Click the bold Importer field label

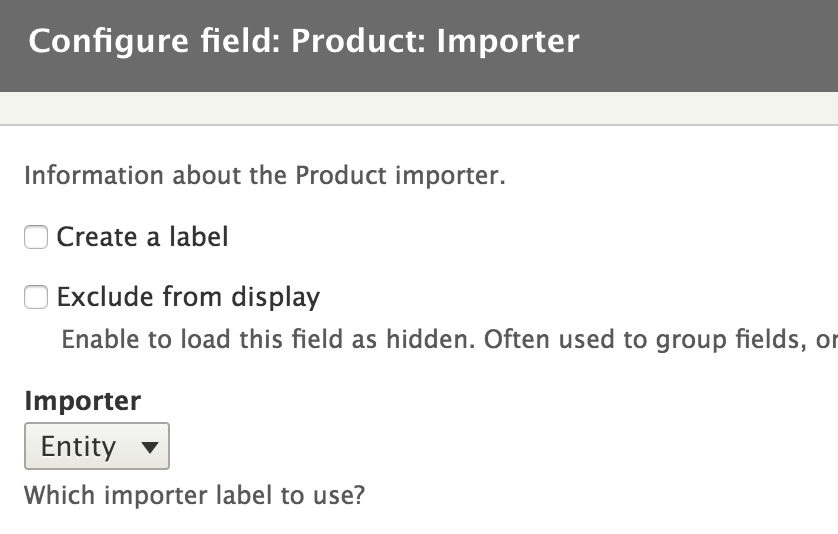(82, 401)
